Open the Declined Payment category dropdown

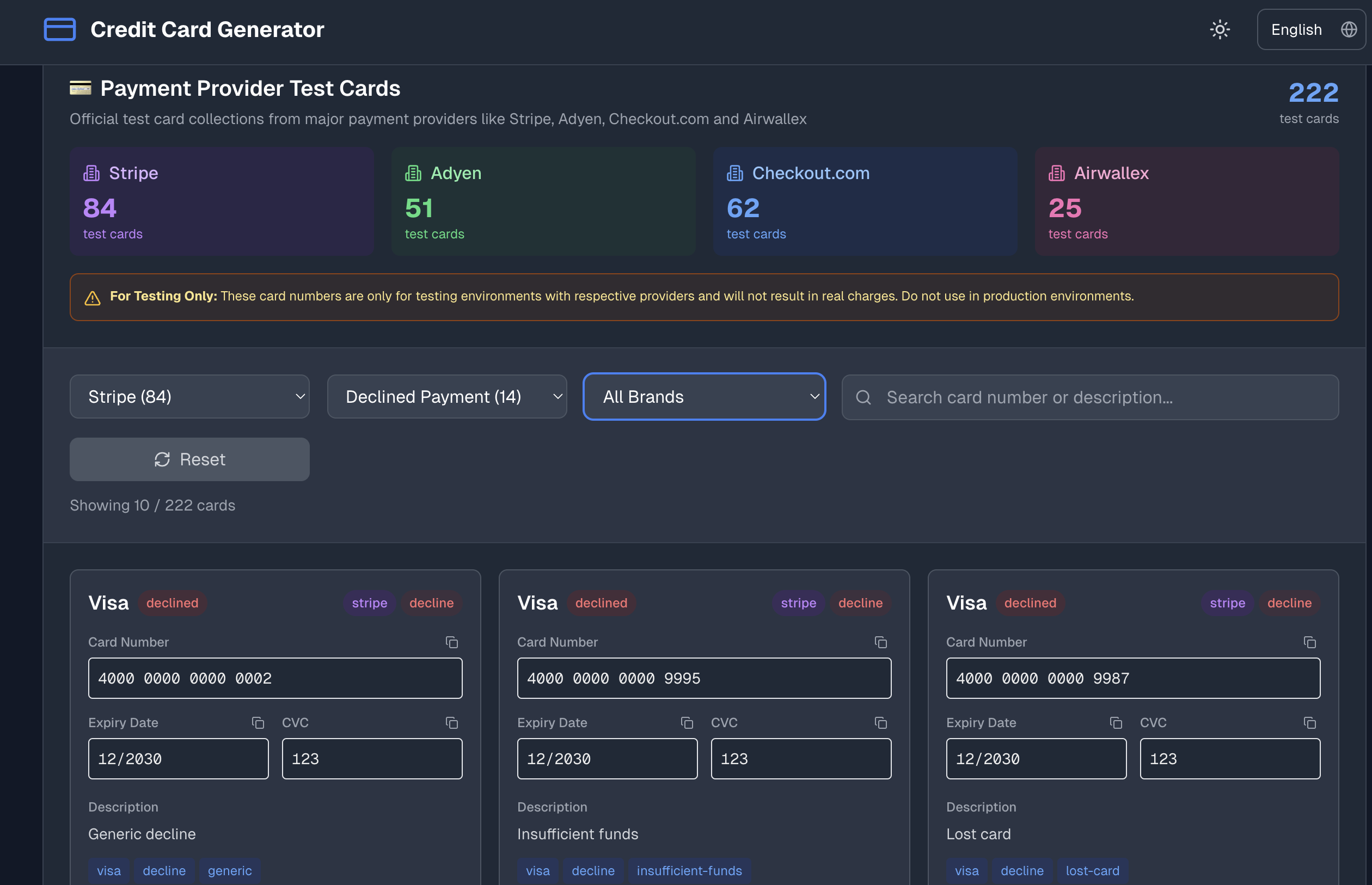tap(446, 397)
